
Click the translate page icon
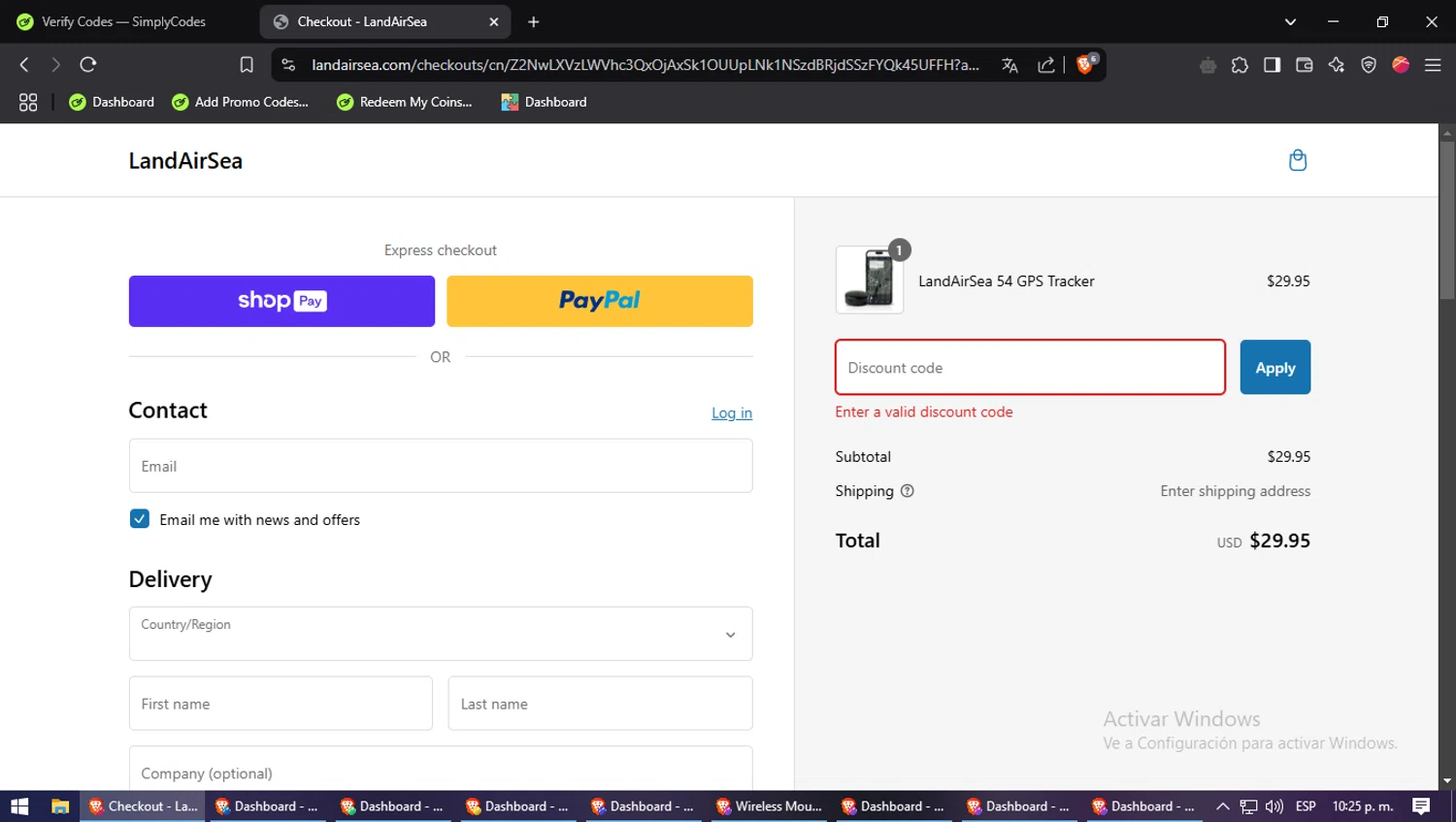coord(1009,65)
